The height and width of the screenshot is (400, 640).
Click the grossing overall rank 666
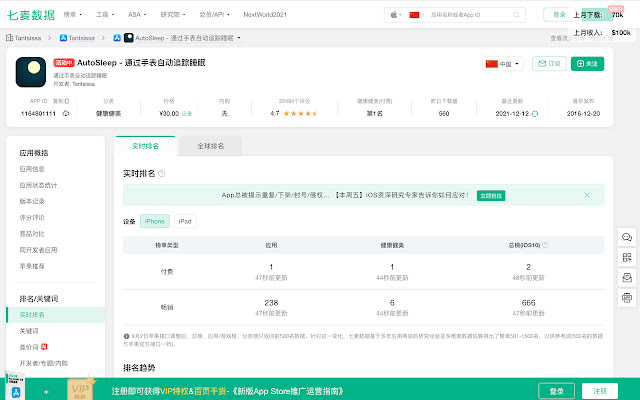point(528,303)
